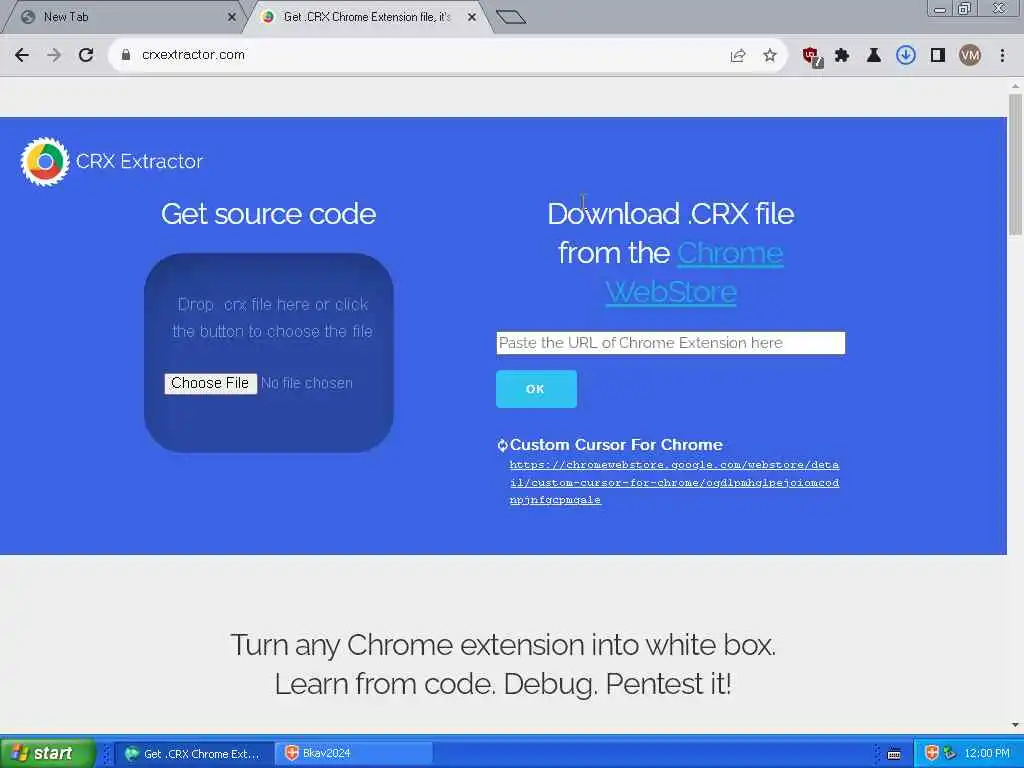Click the OK button
The image size is (1024, 768).
click(536, 389)
